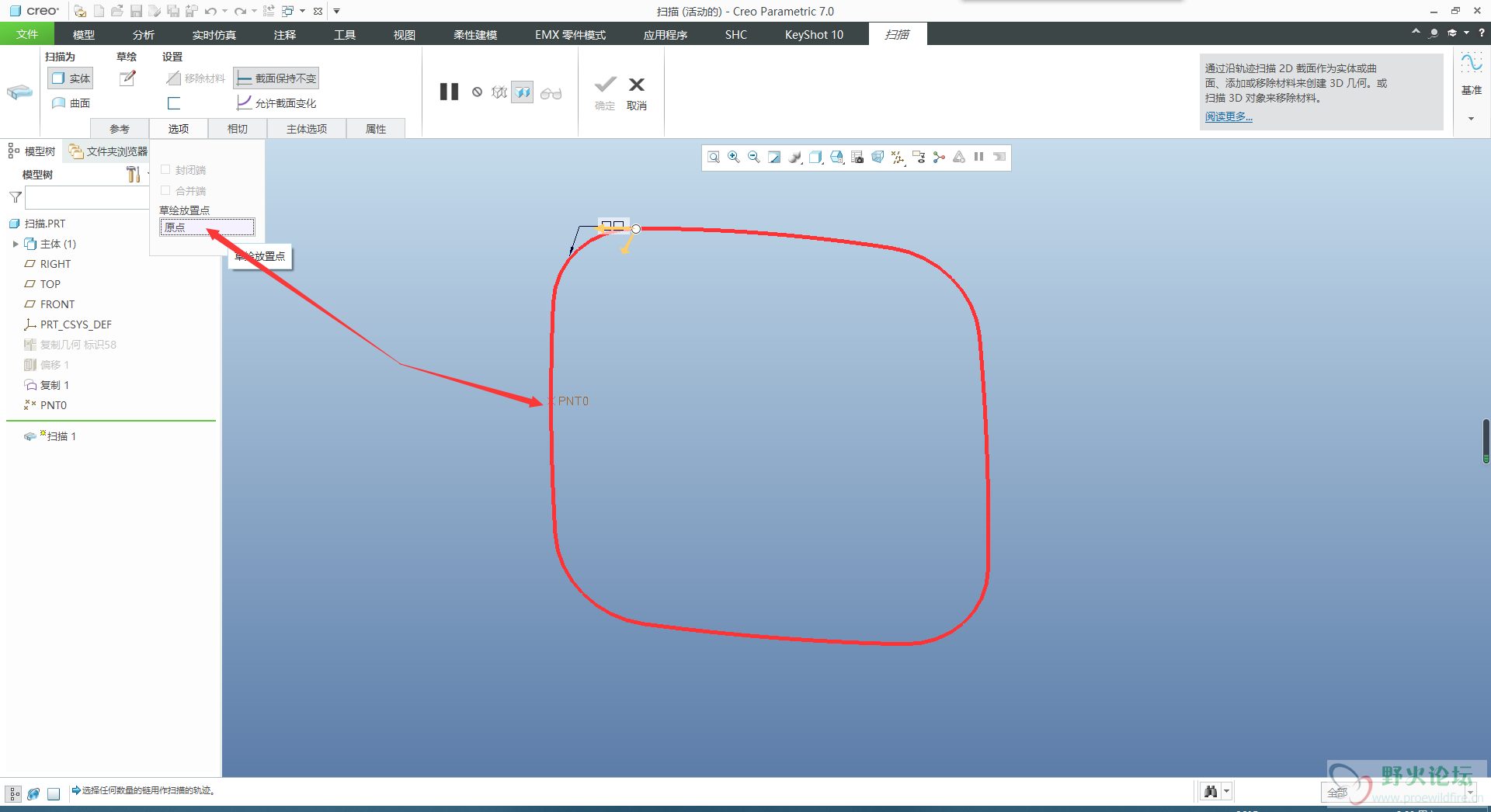This screenshot has height=812, width=1491.
Task: Select 曲面 surface sweep option
Action: click(x=71, y=103)
